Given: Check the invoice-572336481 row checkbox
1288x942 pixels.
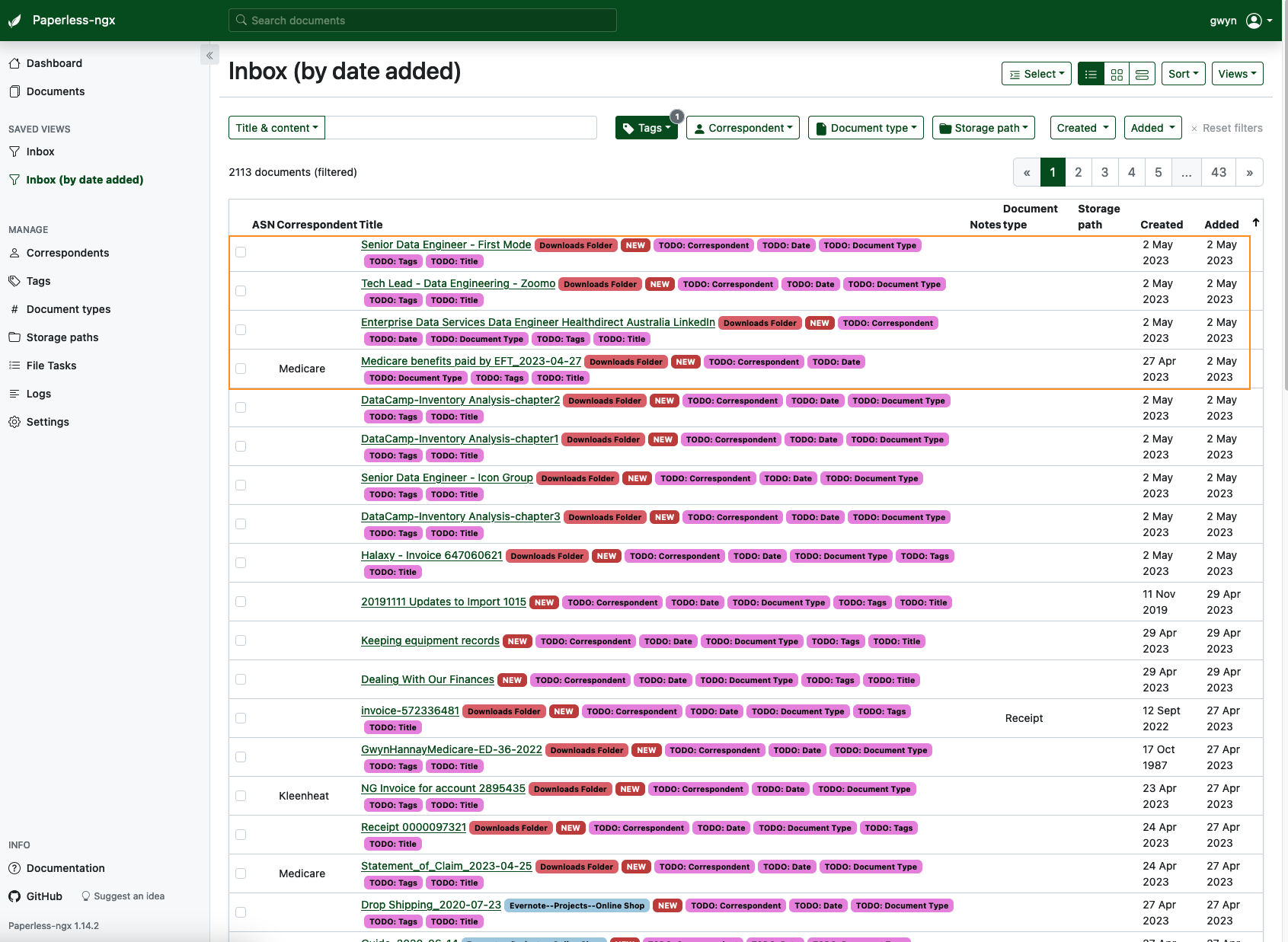Looking at the screenshot, I should click(x=241, y=718).
